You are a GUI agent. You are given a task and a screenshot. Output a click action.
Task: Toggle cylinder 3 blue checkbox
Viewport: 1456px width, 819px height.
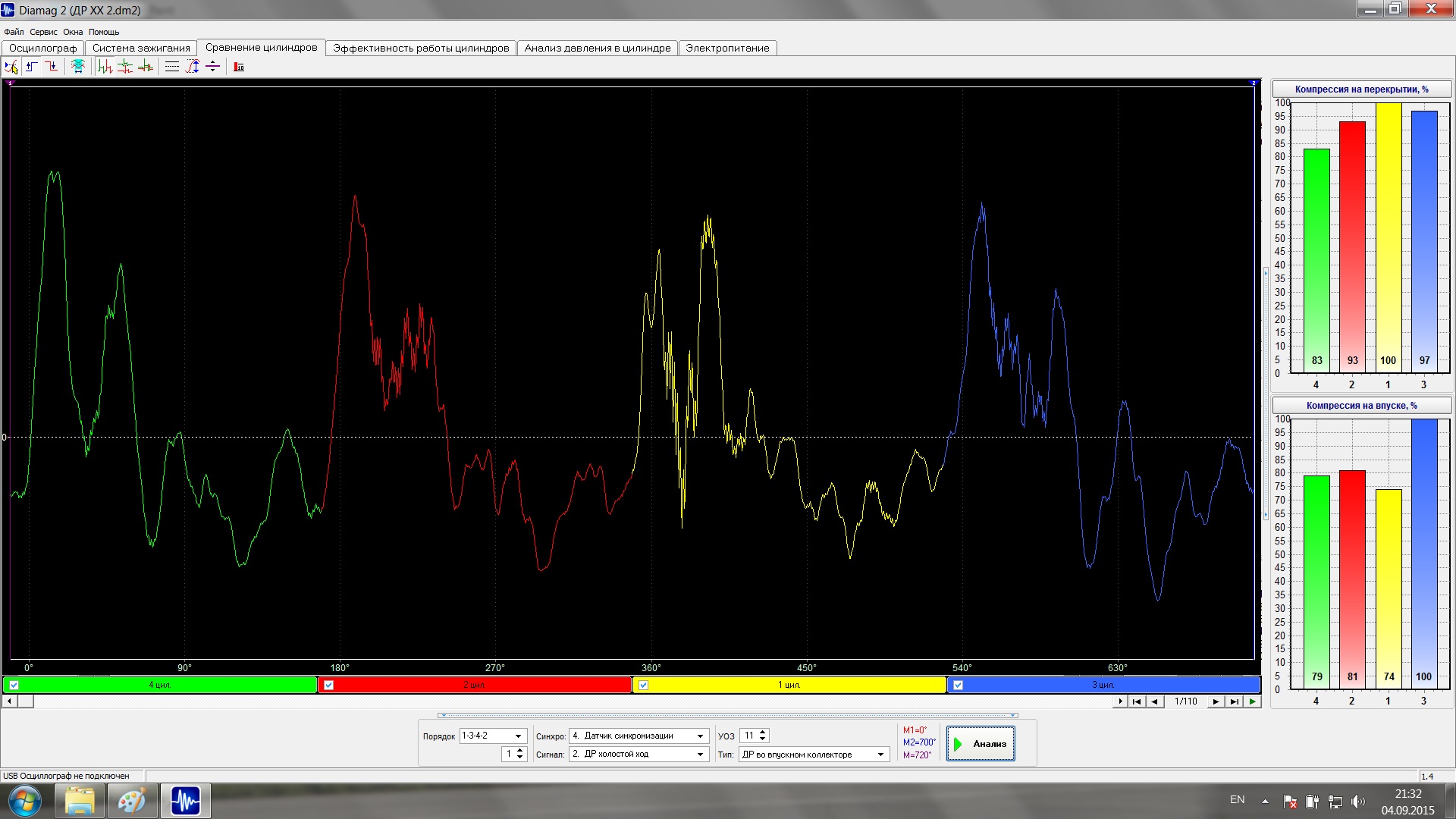pyautogui.click(x=959, y=685)
